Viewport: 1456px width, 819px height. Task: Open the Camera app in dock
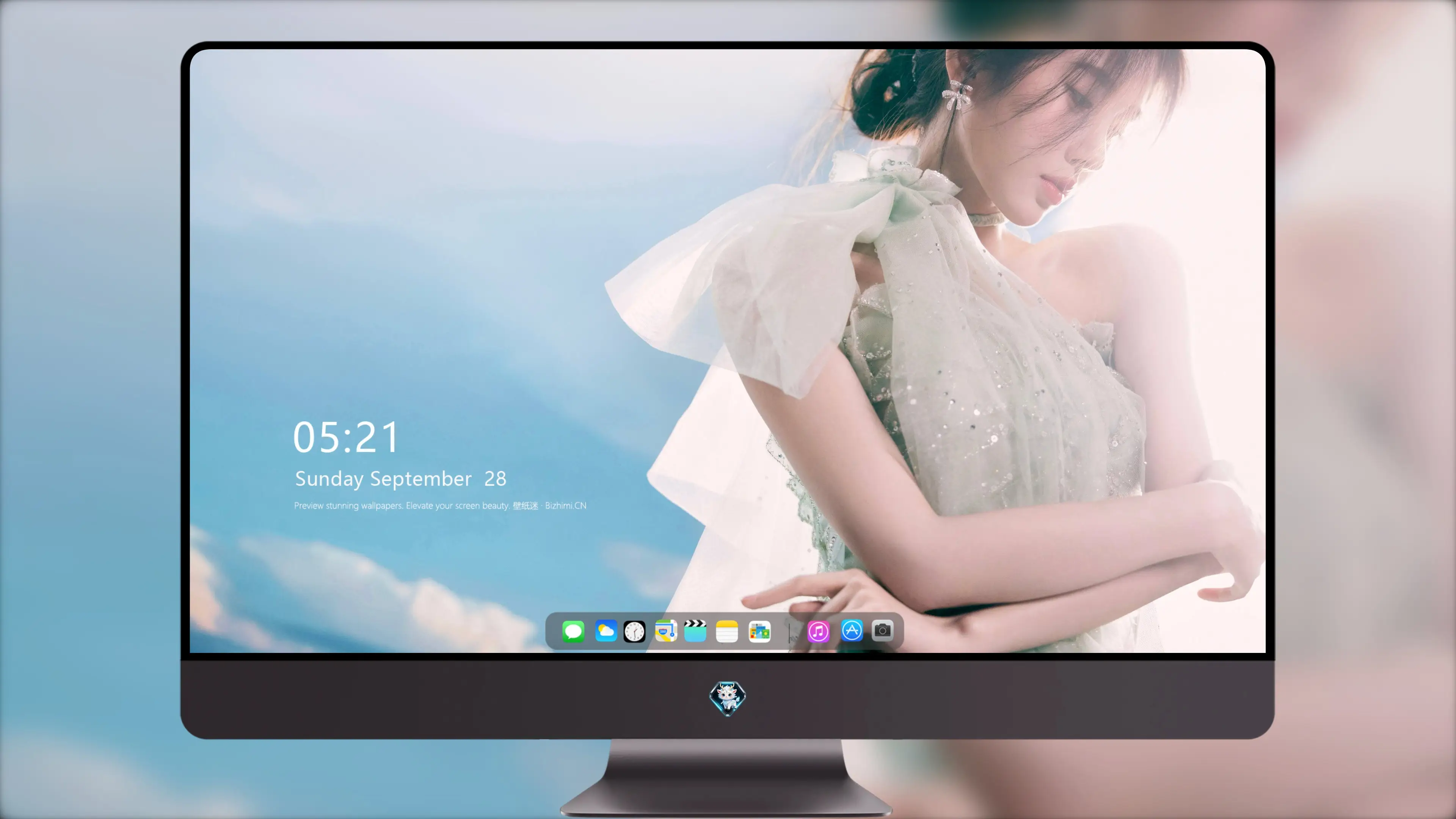point(882,631)
